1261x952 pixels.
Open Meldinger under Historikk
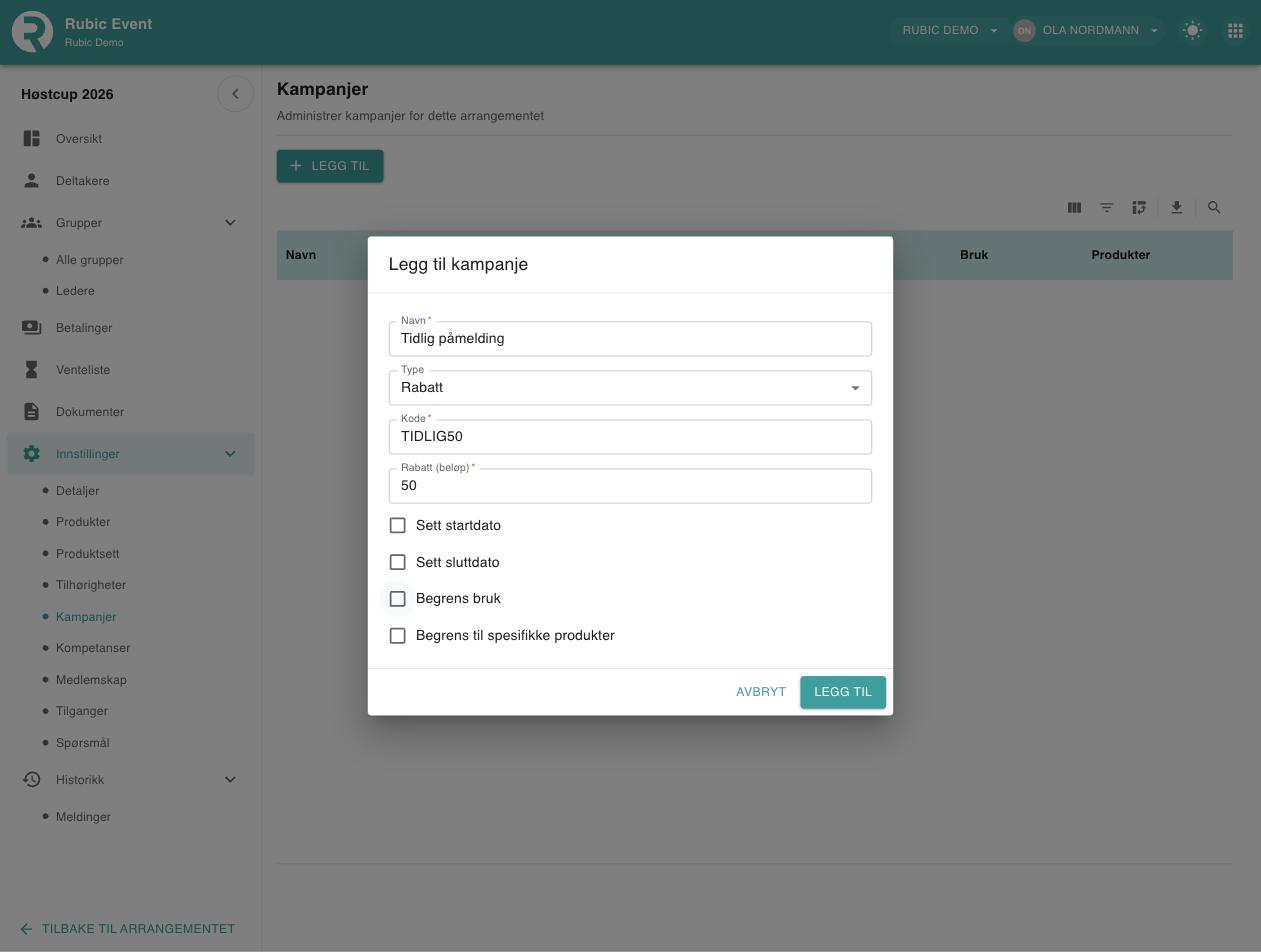tap(83, 817)
